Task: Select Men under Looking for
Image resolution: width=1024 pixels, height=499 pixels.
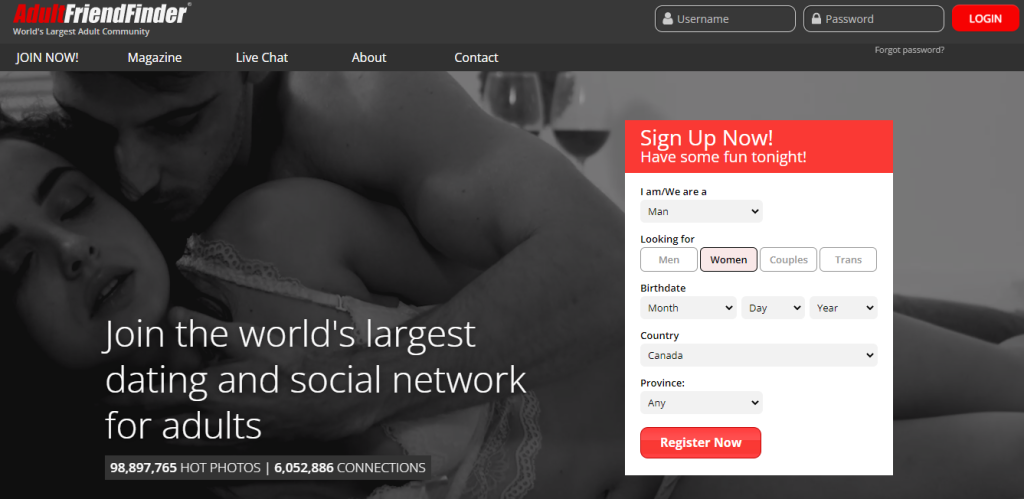Action: pyautogui.click(x=669, y=259)
